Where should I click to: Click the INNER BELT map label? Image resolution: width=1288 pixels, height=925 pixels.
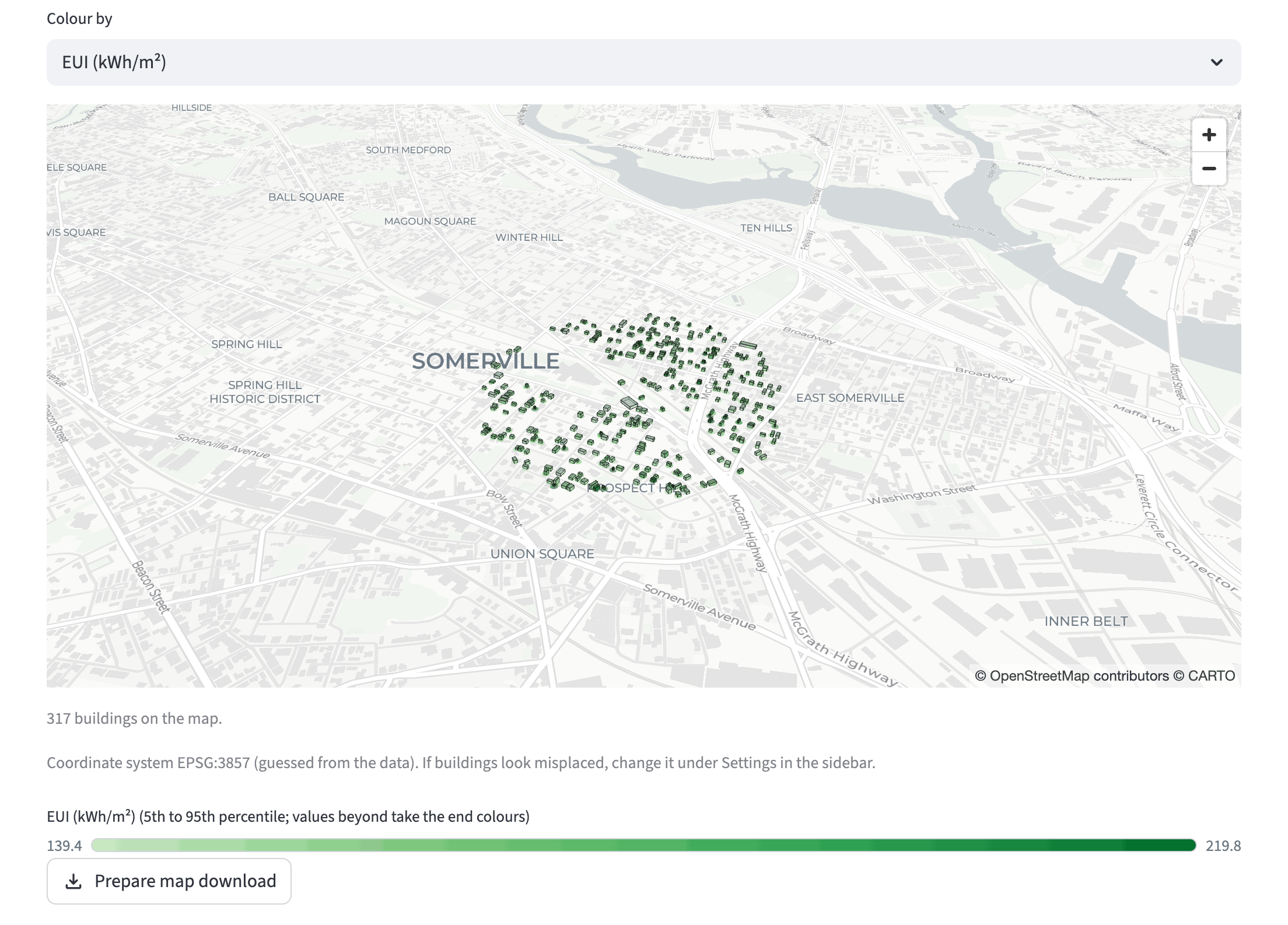point(1086,621)
